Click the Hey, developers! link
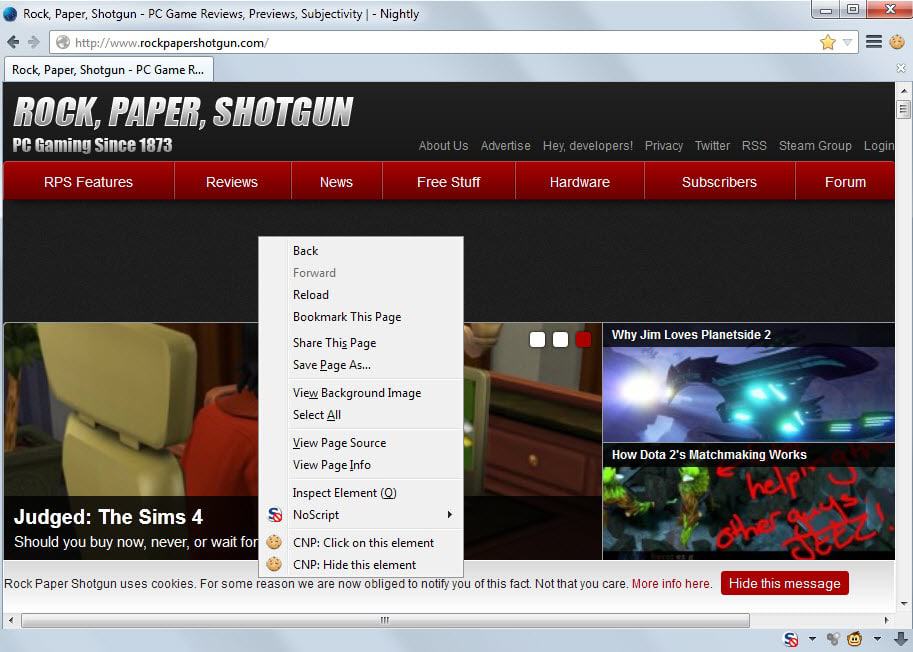The height and width of the screenshot is (652, 913). (x=588, y=146)
